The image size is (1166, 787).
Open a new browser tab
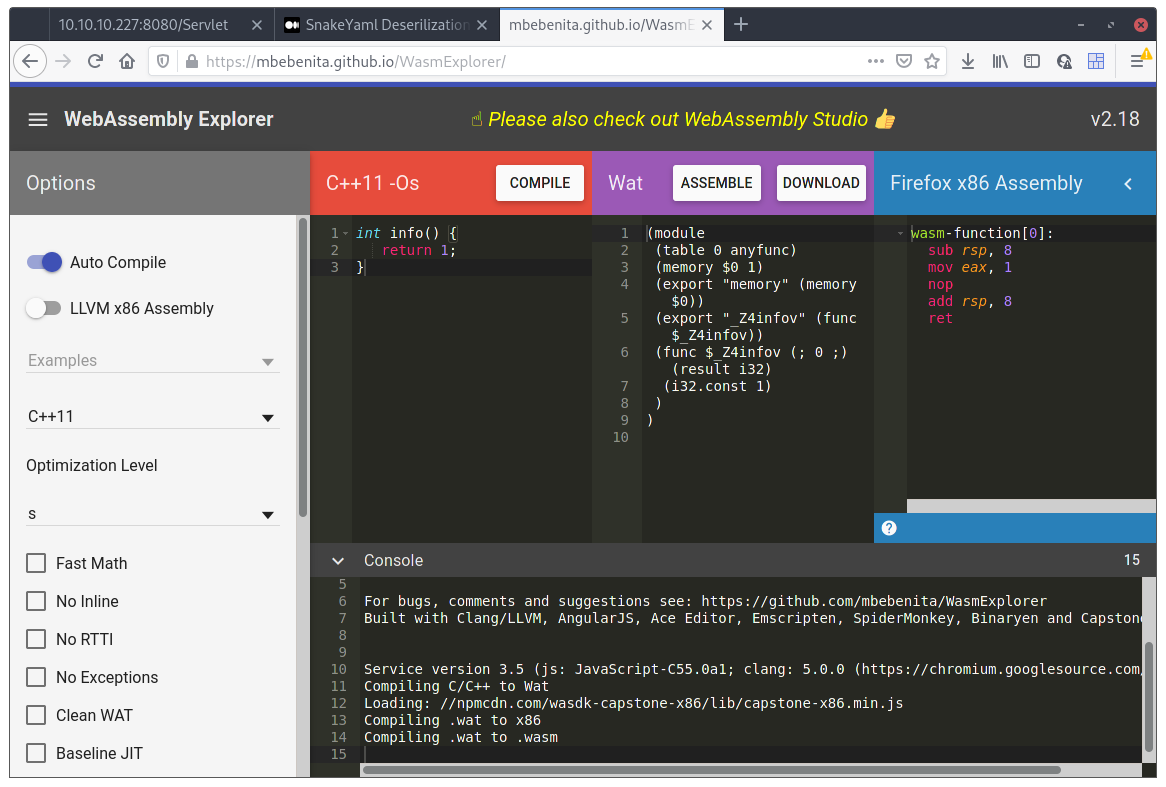pos(741,24)
